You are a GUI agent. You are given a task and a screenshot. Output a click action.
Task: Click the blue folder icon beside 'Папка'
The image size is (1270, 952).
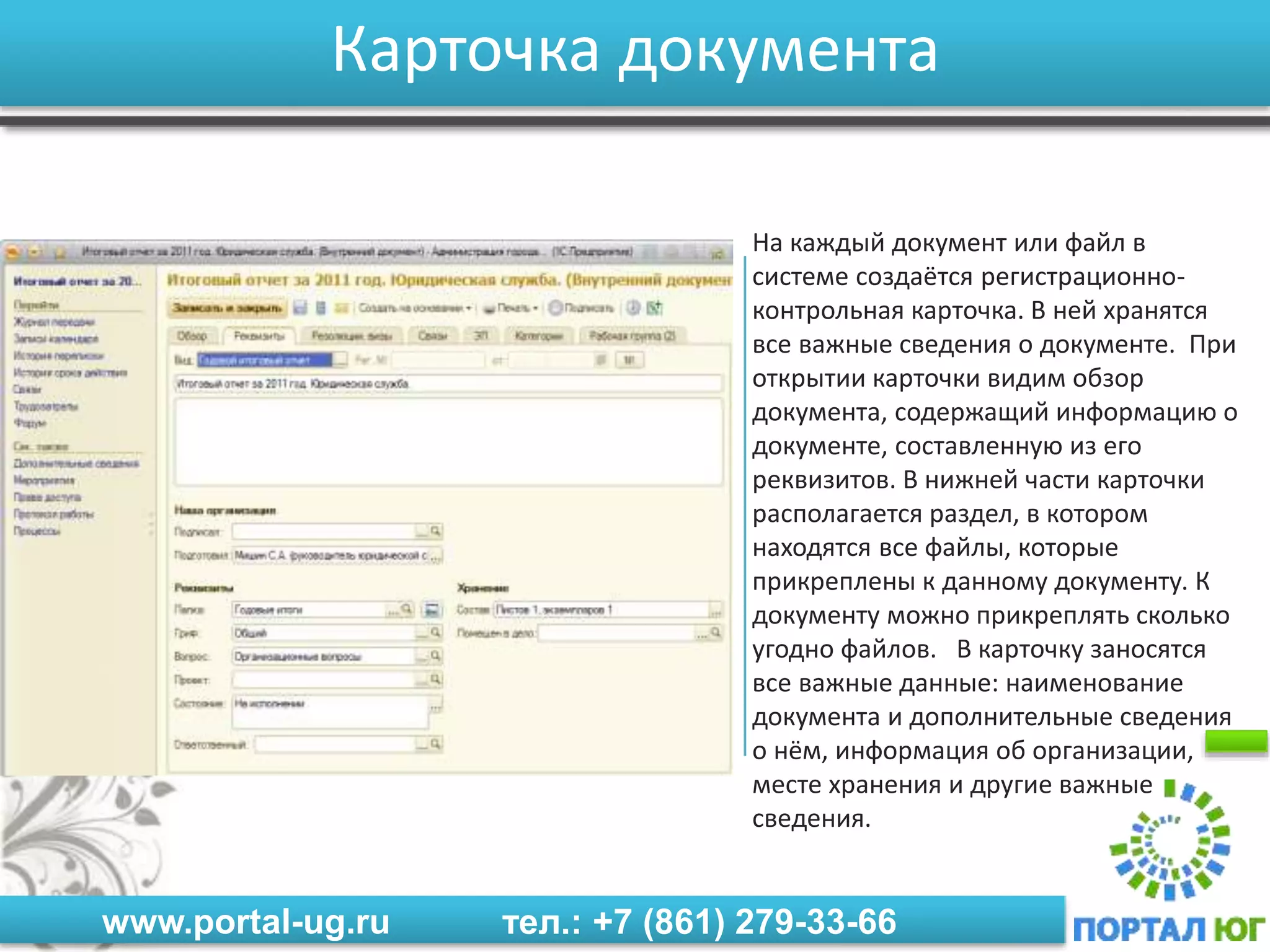[x=432, y=610]
